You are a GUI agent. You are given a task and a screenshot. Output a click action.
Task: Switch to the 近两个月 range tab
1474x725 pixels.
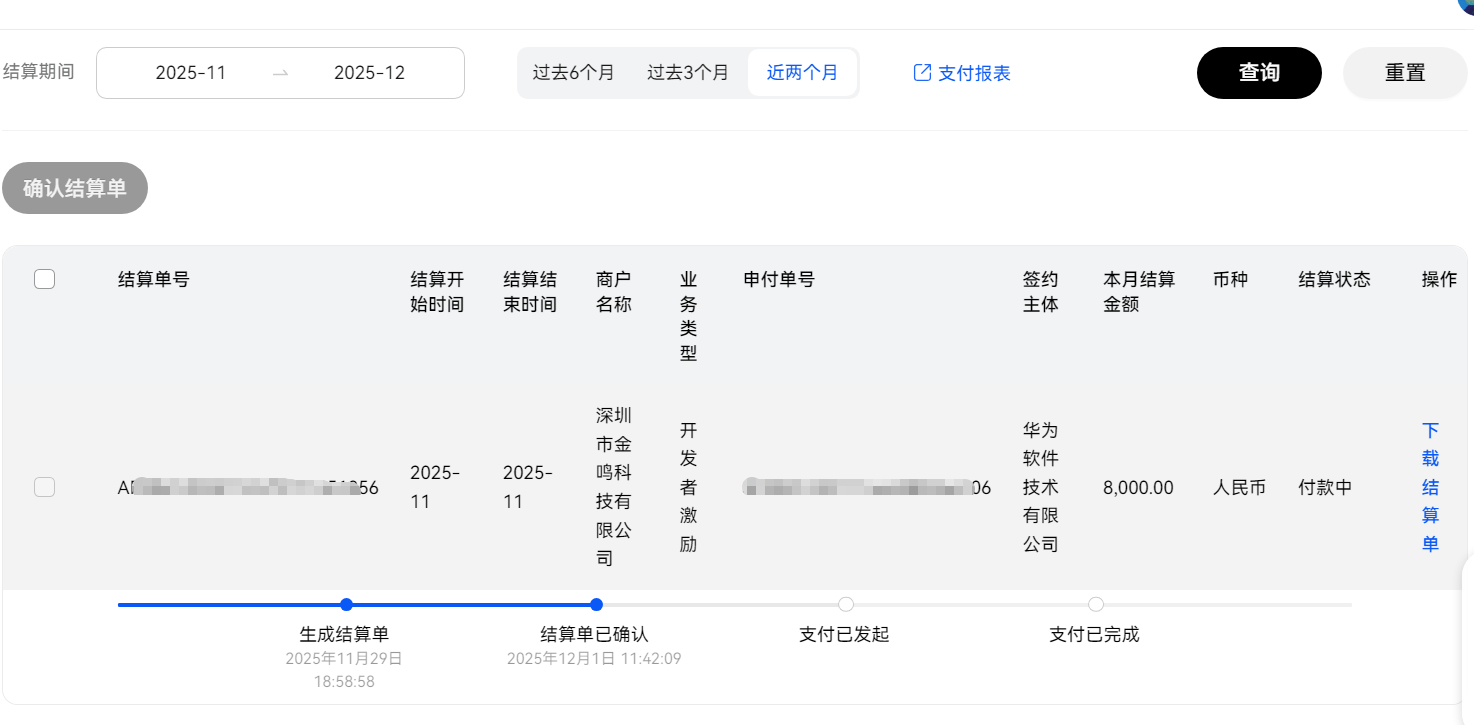(802, 73)
